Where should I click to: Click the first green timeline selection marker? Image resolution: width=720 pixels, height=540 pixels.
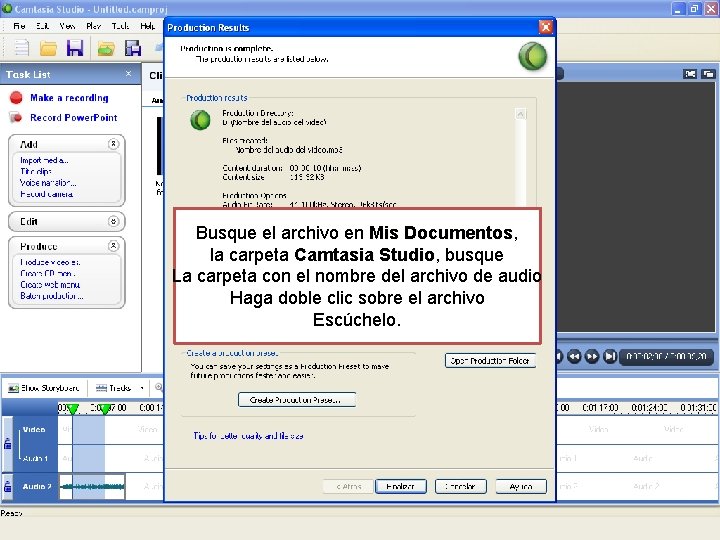pos(73,408)
